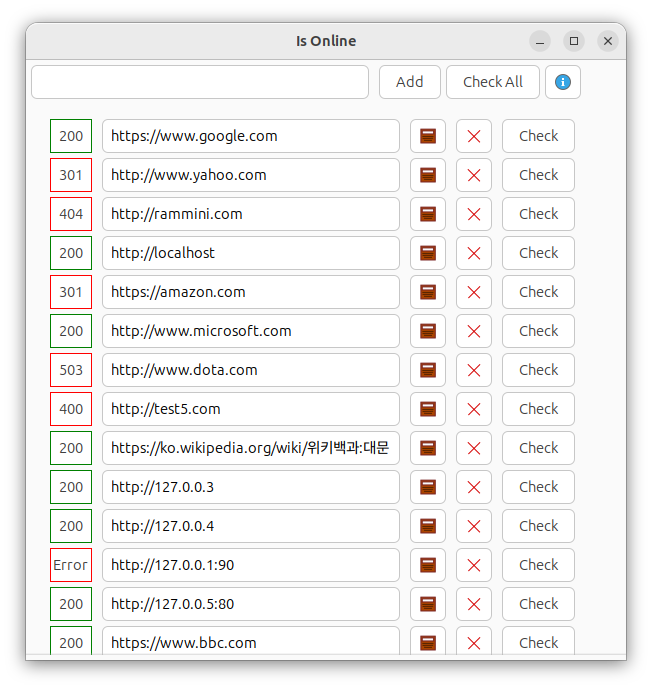Image resolution: width=652 pixels, height=689 pixels.
Task: Check the dota.com URL
Action: click(538, 370)
